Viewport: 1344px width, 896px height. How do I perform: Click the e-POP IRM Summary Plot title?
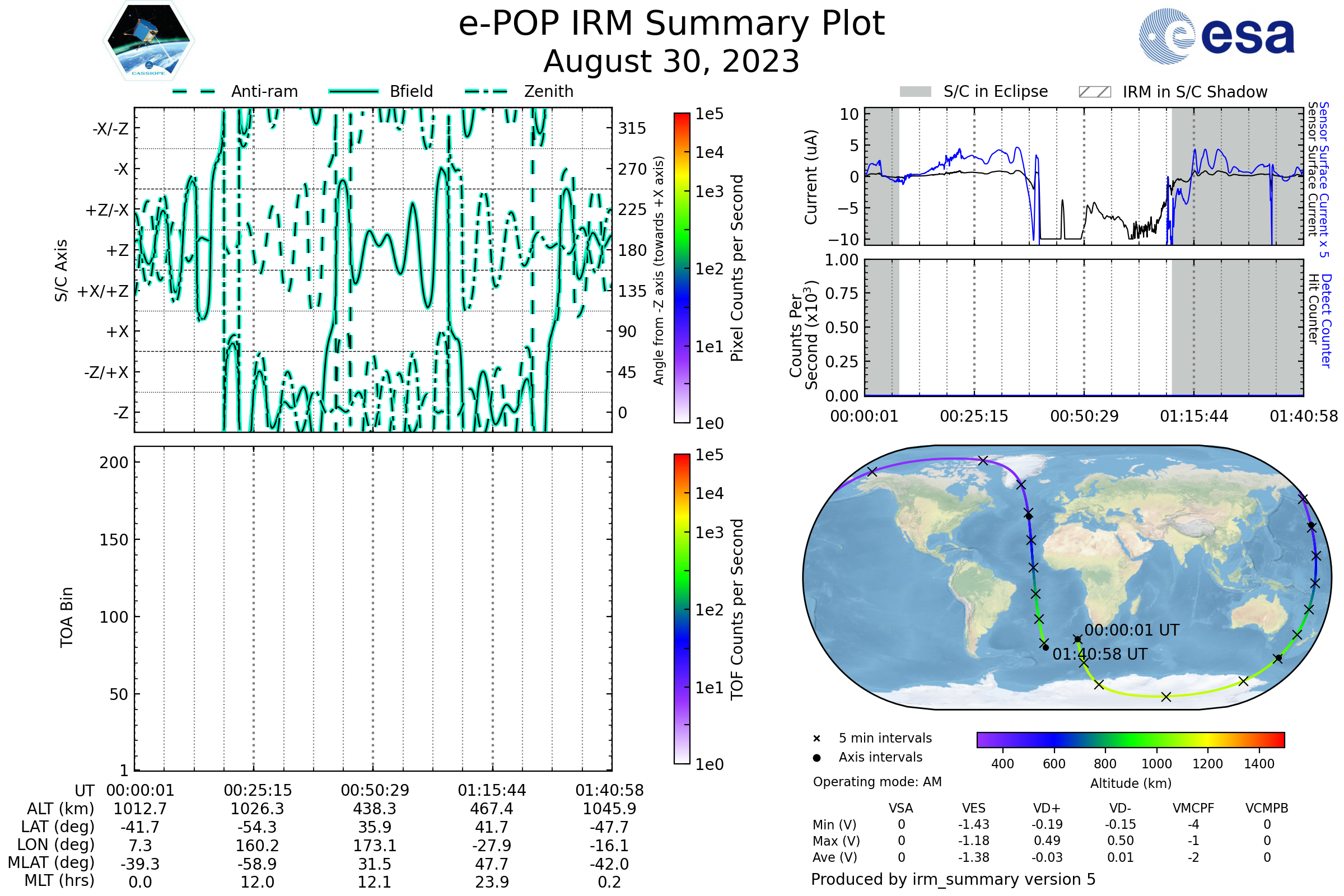pos(671,24)
